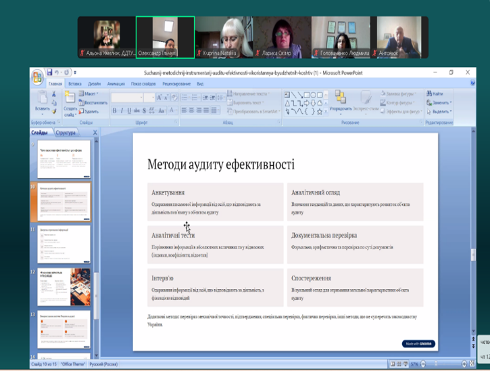Viewport: 491px width, 372px height.
Task: Click the Undo arrow in quick access toolbar
Action: [x=57, y=72]
